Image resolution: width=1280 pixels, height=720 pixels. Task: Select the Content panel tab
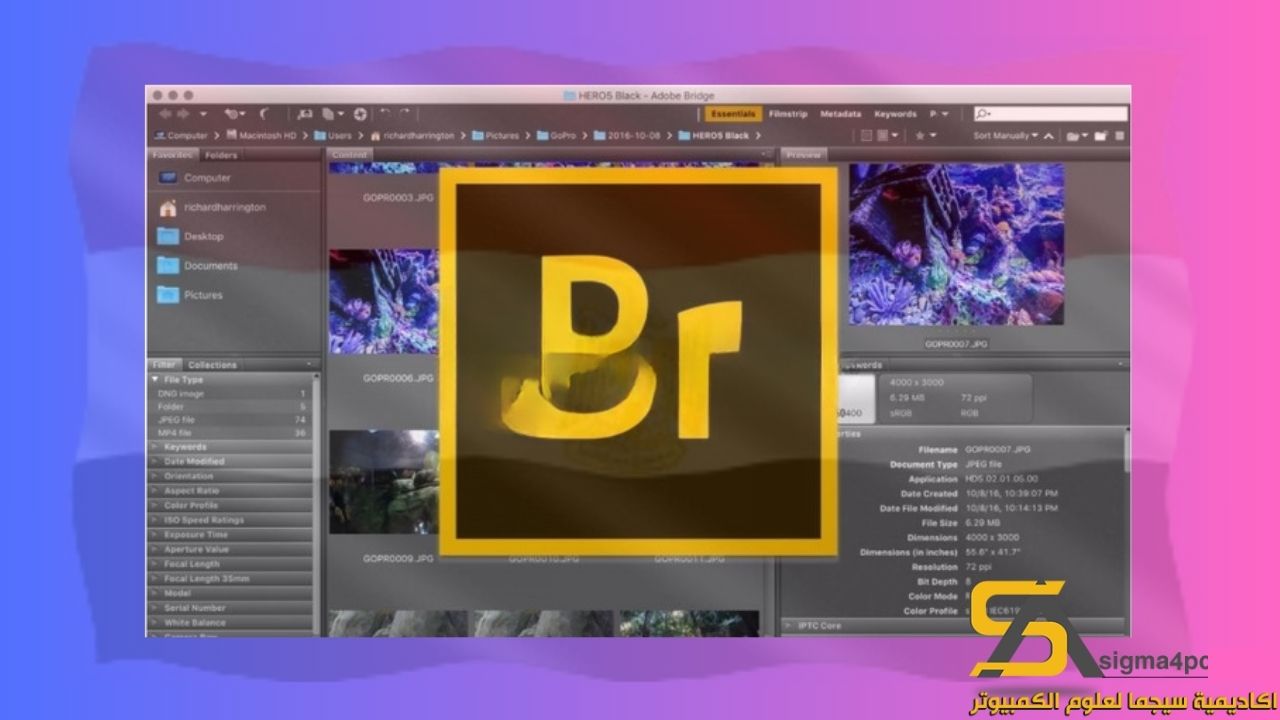coord(349,155)
